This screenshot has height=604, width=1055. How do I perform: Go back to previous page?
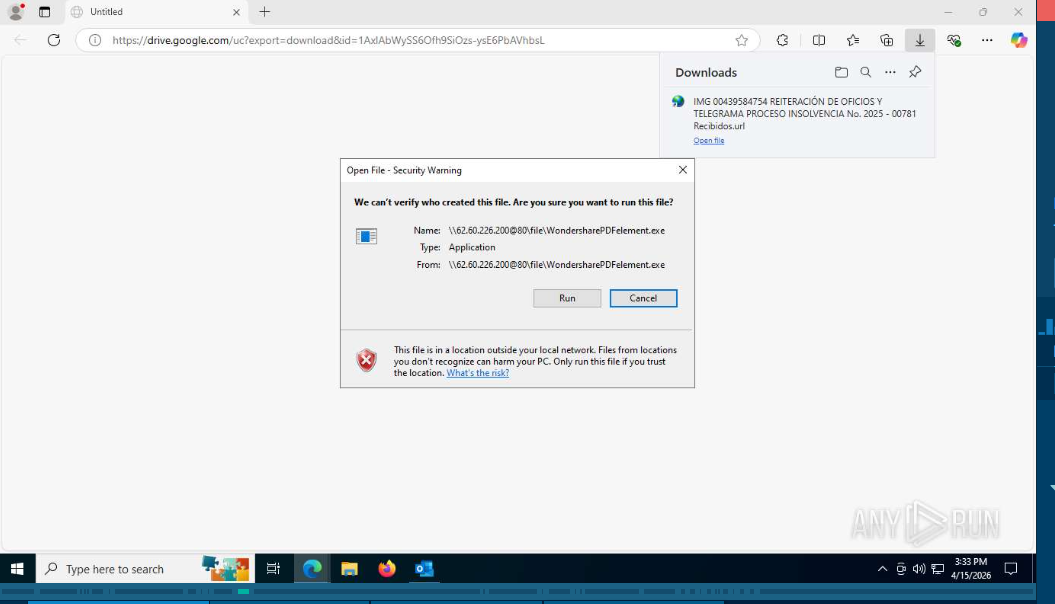(20, 40)
